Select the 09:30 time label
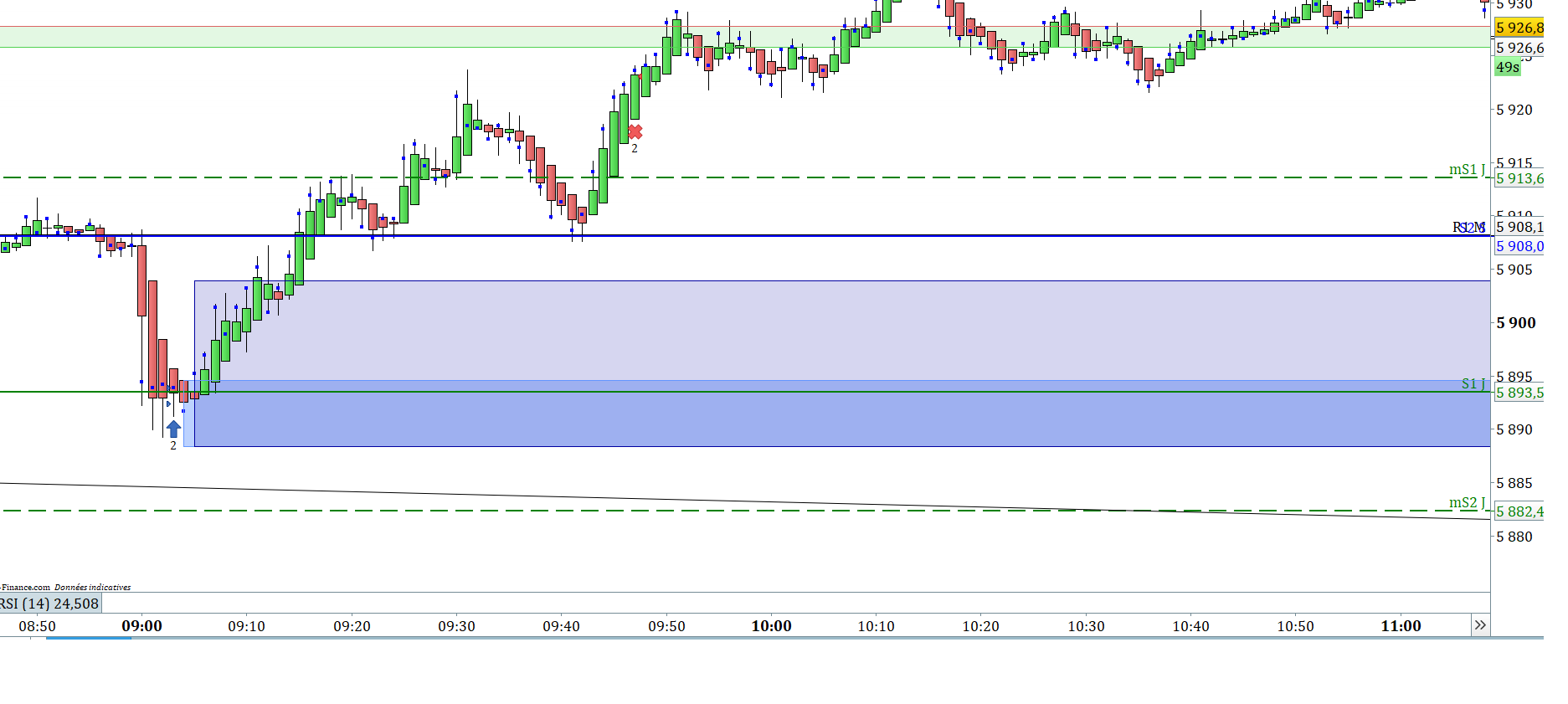1568x704 pixels. pos(456,626)
